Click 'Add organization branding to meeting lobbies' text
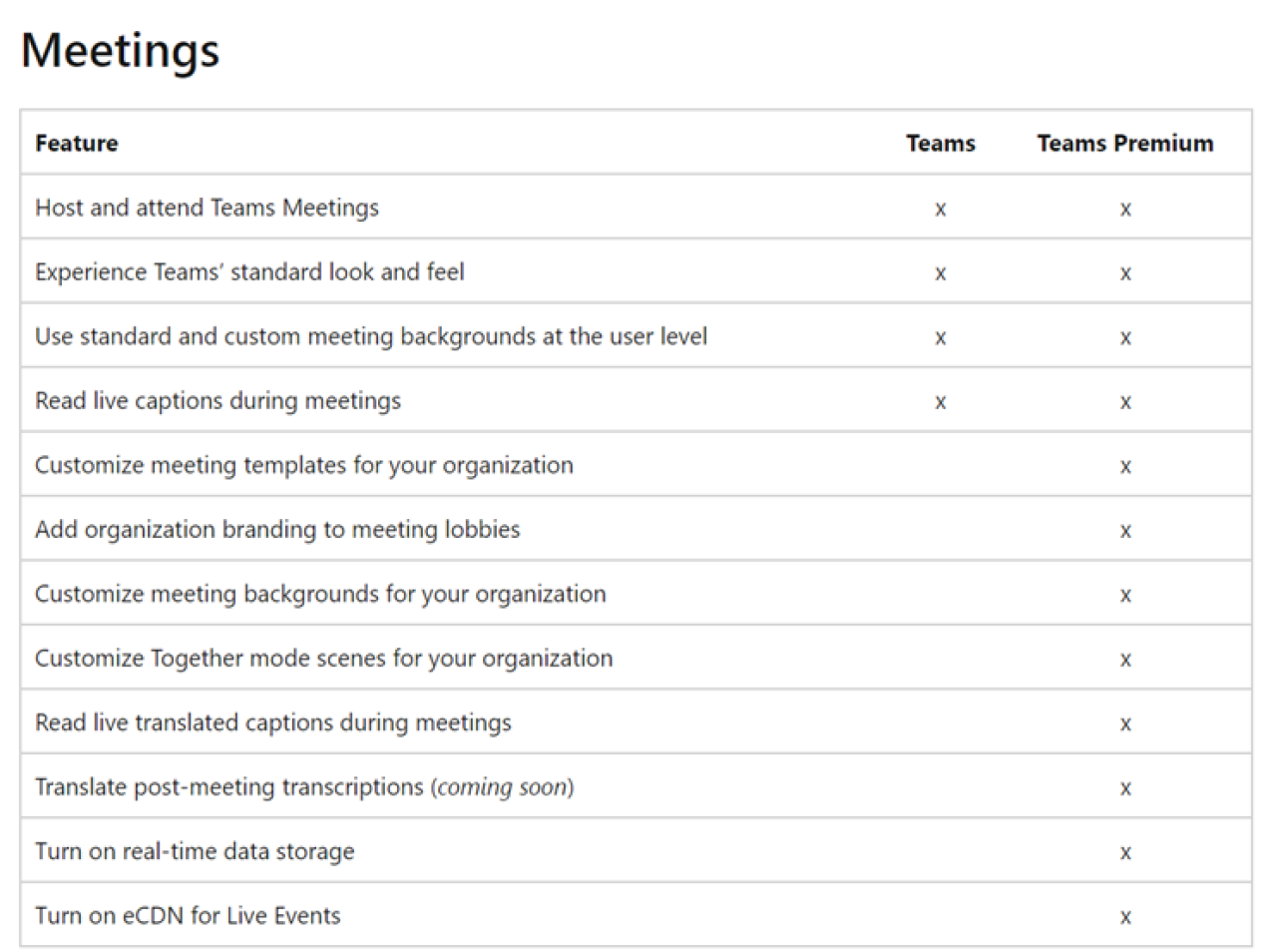The width and height of the screenshot is (1277, 952). (x=277, y=529)
